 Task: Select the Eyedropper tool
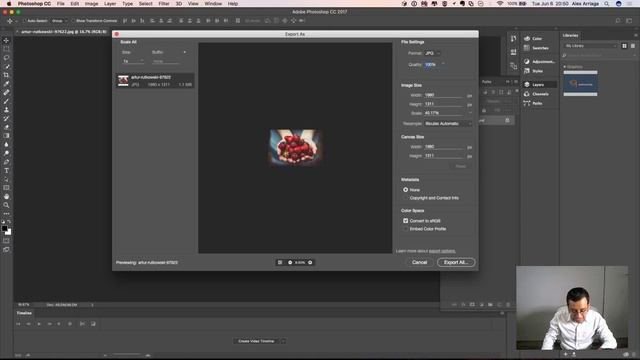tap(6, 84)
